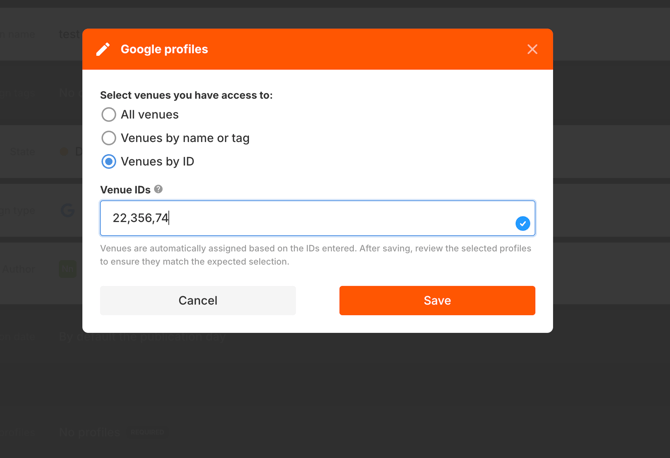
Task: Click the helper text under the field
Action: click(x=315, y=255)
